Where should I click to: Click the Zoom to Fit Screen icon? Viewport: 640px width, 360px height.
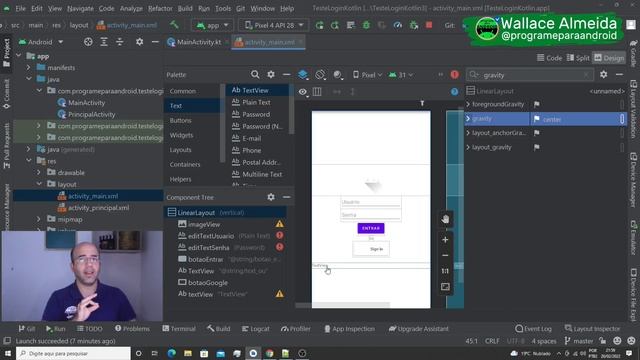[445, 287]
